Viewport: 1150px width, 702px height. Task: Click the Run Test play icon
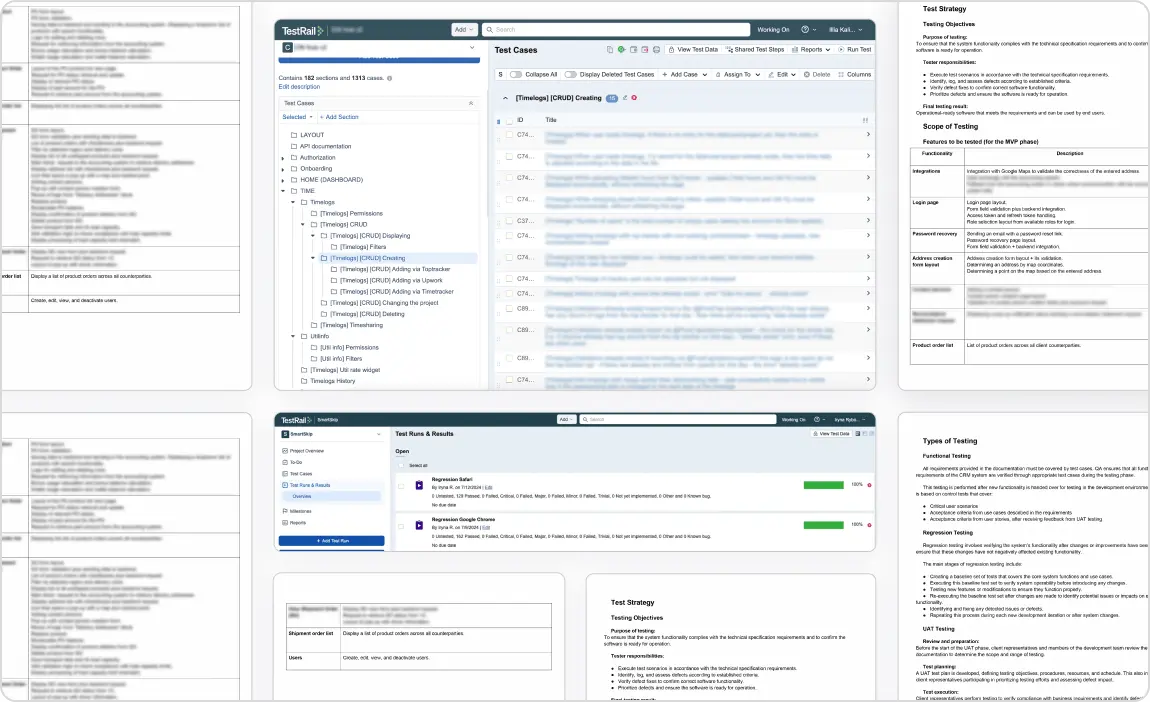tap(841, 51)
